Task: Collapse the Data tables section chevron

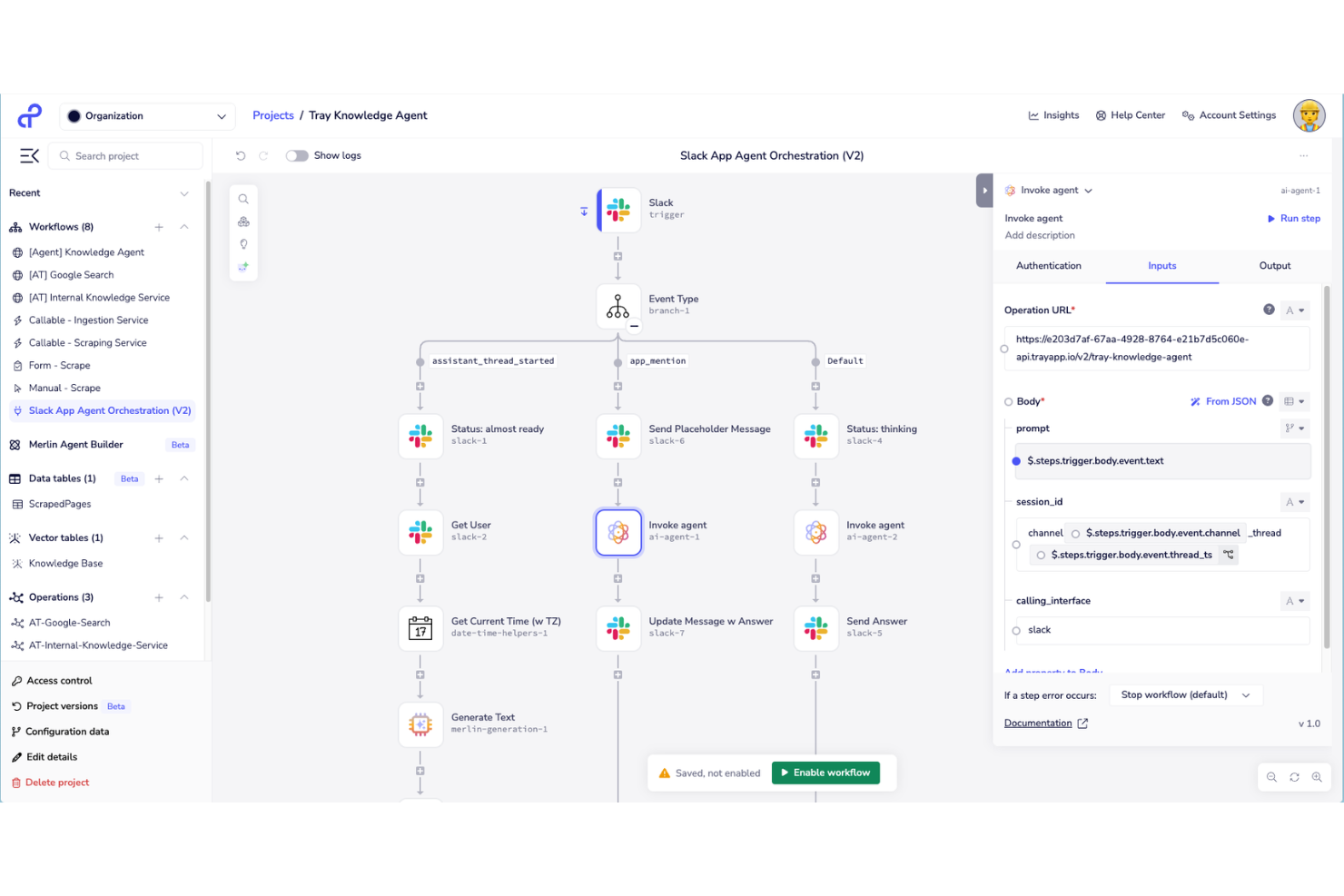Action: pyautogui.click(x=184, y=478)
